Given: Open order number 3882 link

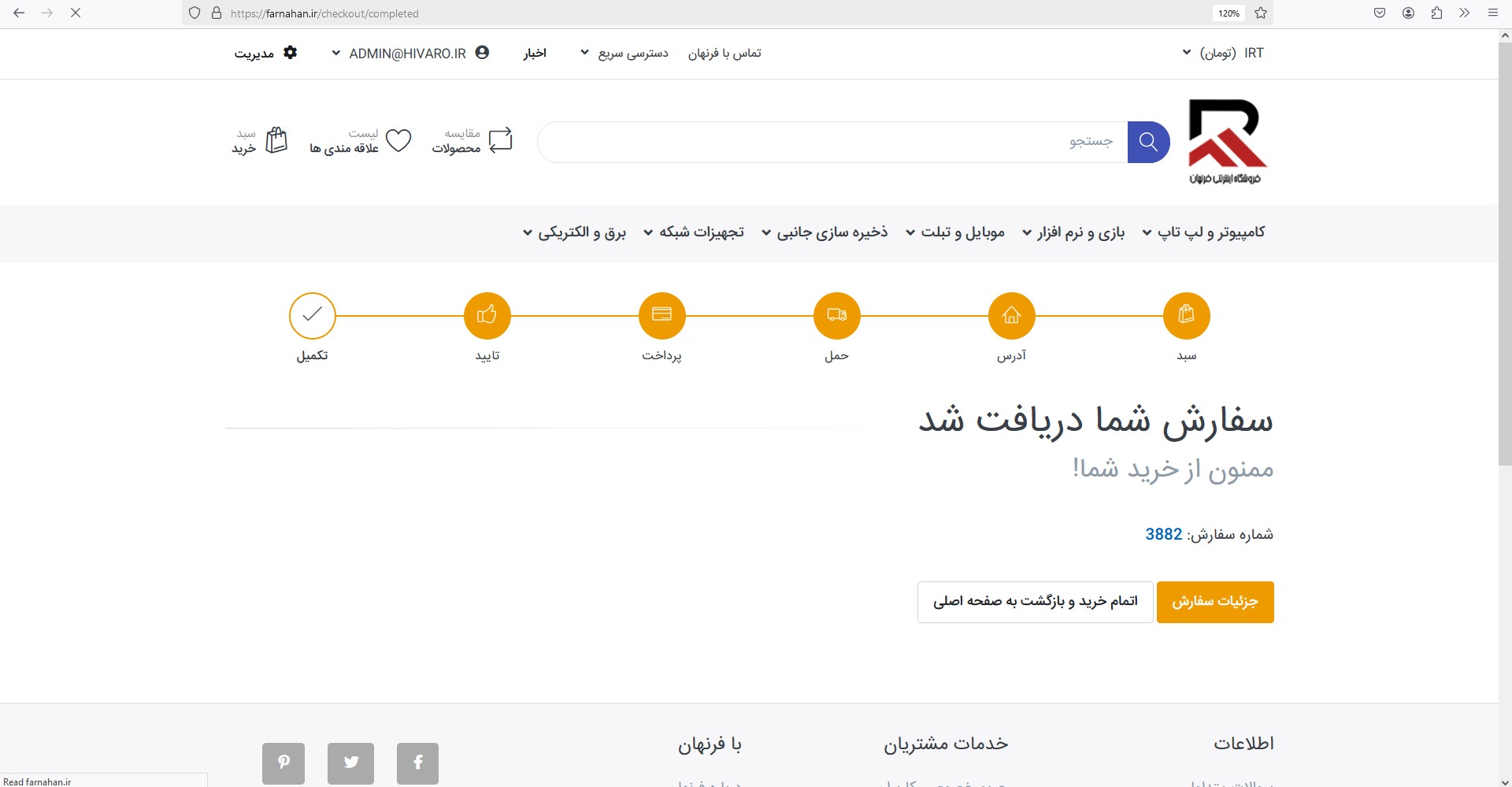Looking at the screenshot, I should click(x=1163, y=534).
